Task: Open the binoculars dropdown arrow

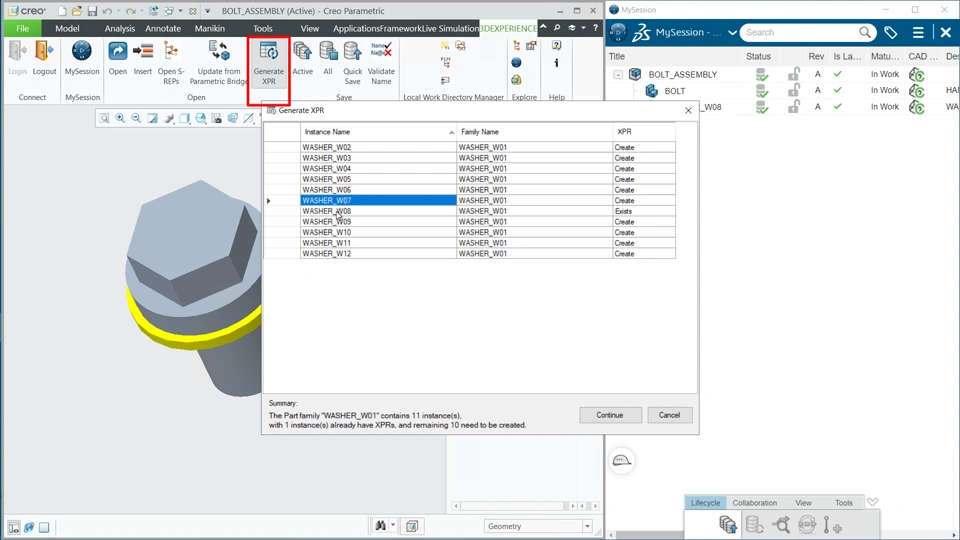Action: (x=393, y=525)
